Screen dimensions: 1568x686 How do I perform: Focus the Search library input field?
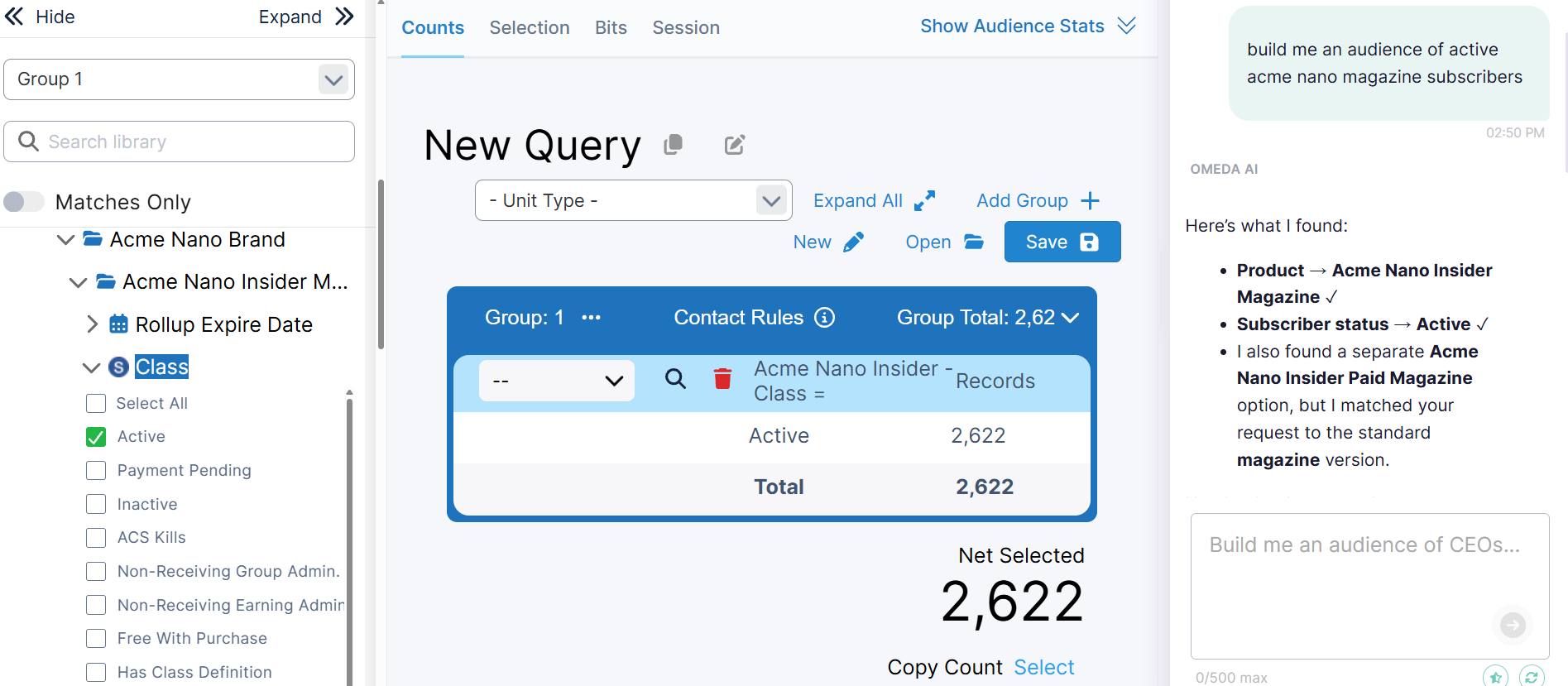click(x=179, y=142)
